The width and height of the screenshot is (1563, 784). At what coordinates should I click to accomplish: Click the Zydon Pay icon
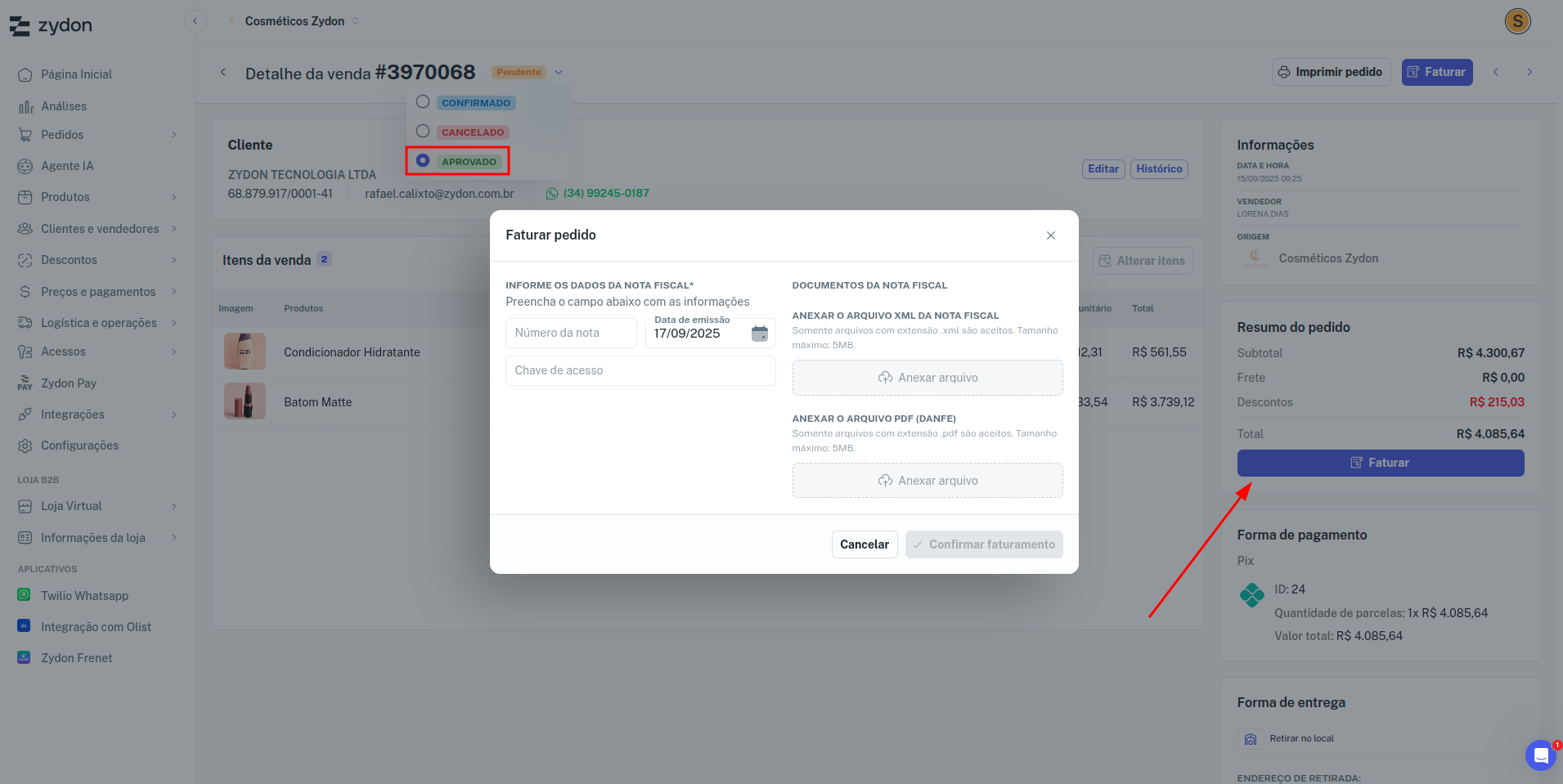pos(25,383)
